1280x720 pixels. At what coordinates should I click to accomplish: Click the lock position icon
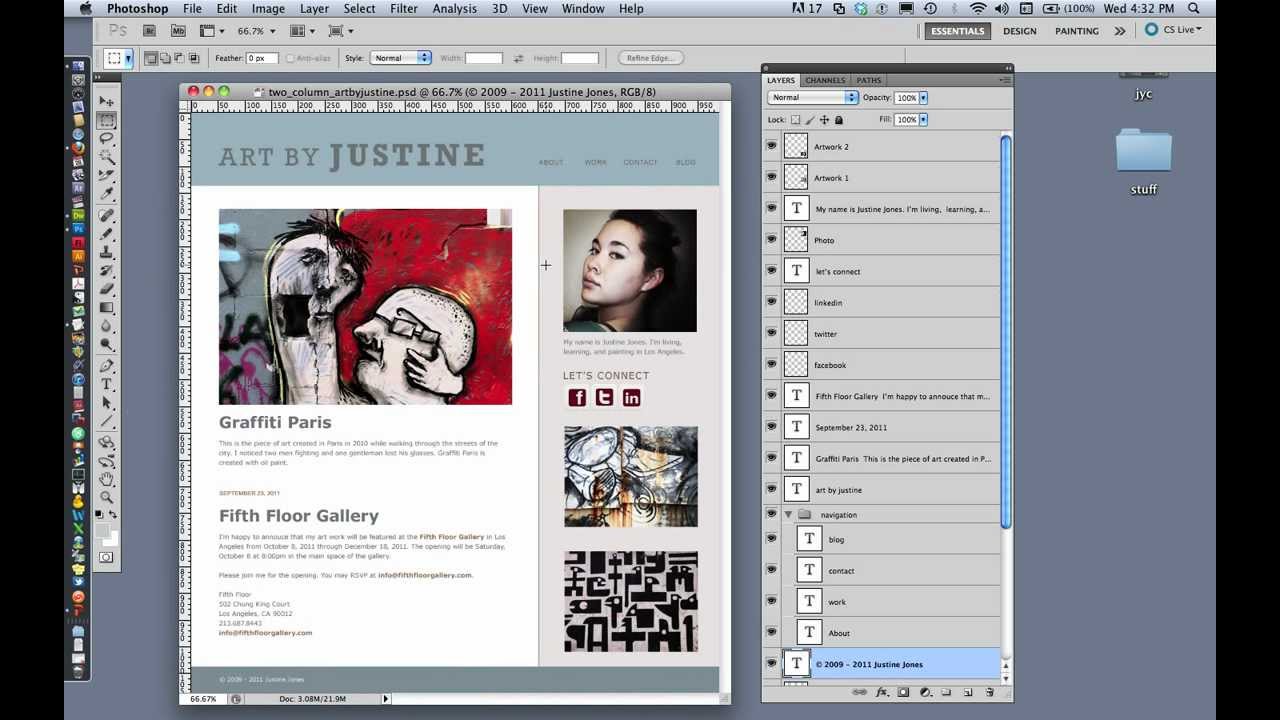point(824,120)
